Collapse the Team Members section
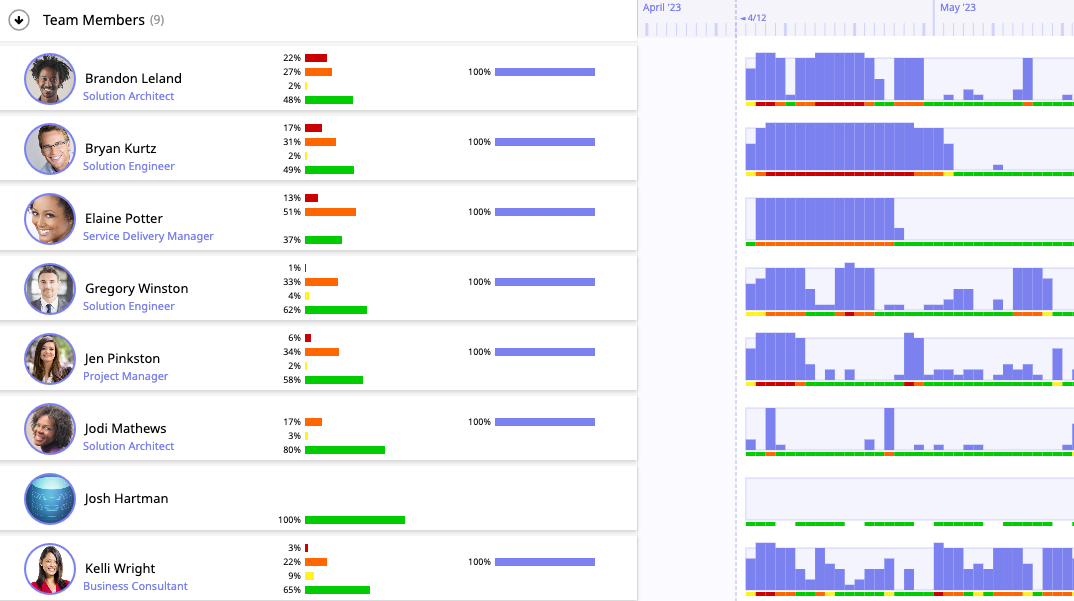1074x601 pixels. pos(18,19)
